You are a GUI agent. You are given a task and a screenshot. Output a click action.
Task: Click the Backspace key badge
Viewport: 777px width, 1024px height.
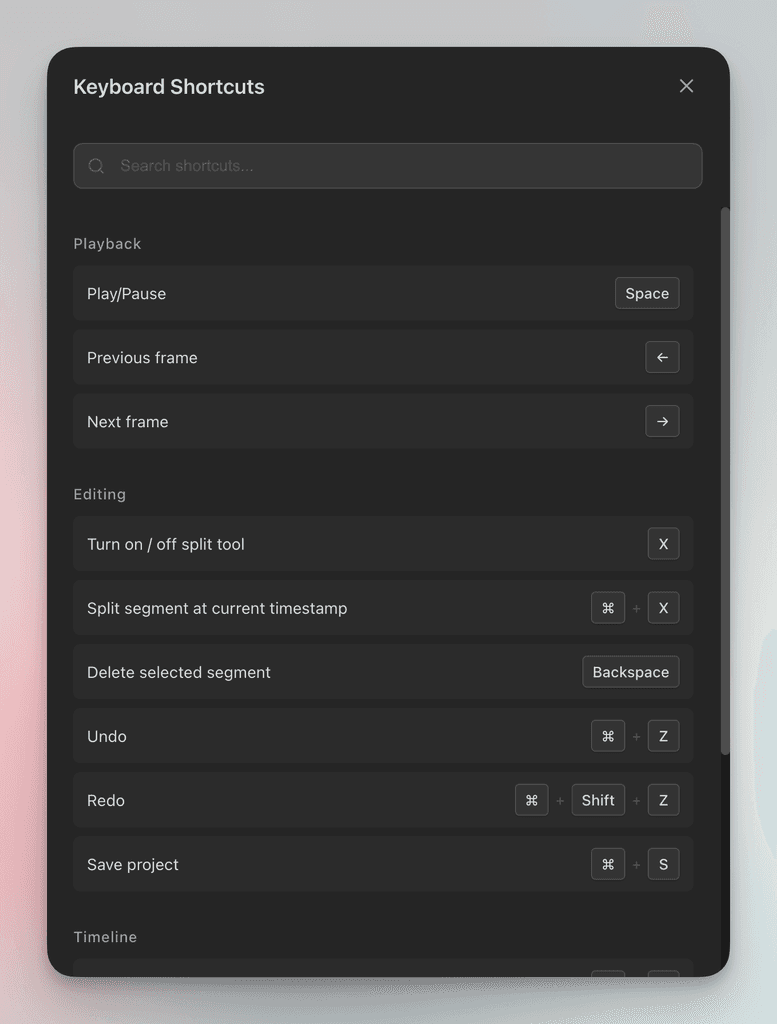coord(630,672)
